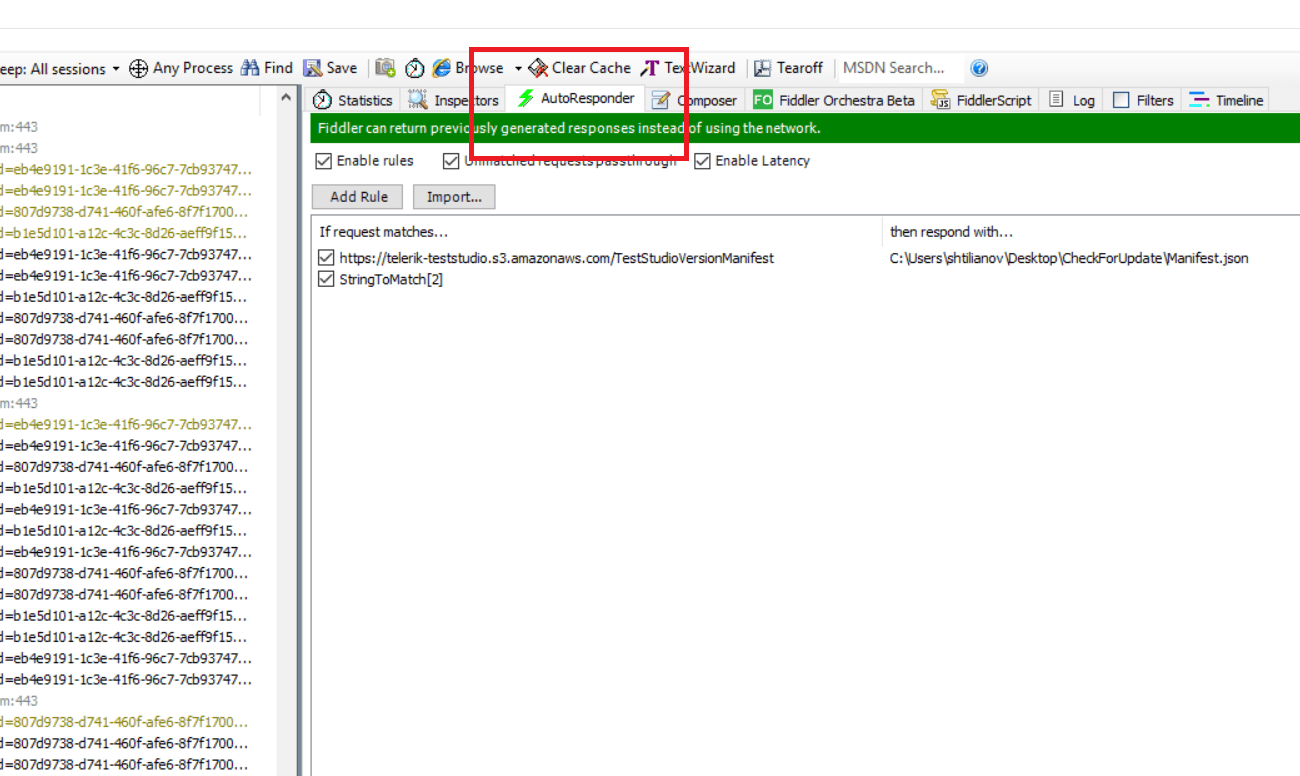Switch to the Inspectors tab
The image size is (1300, 776).
pos(453,100)
